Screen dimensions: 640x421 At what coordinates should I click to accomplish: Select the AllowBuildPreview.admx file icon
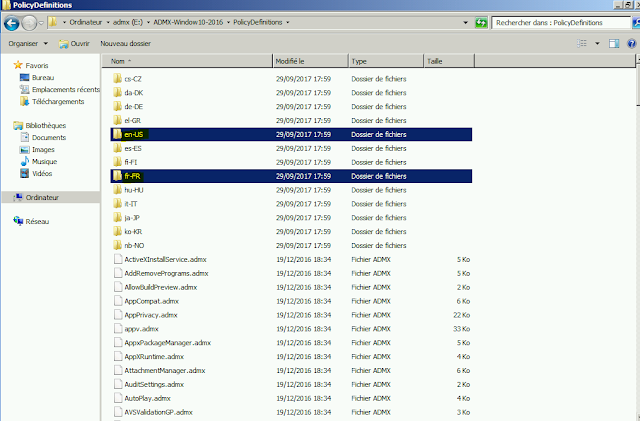pyautogui.click(x=118, y=287)
